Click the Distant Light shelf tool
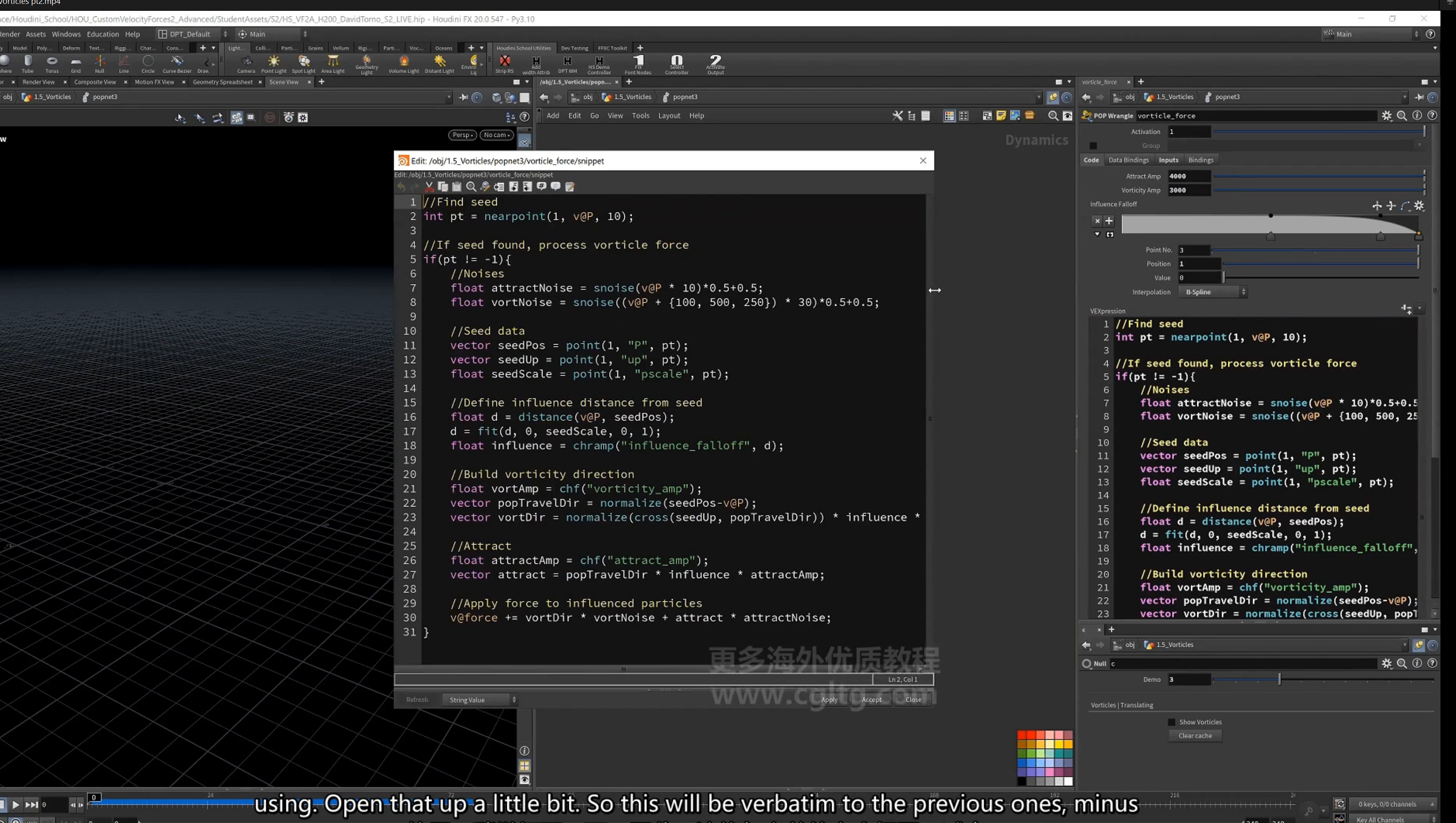Viewport: 1456px width, 823px height. [439, 64]
